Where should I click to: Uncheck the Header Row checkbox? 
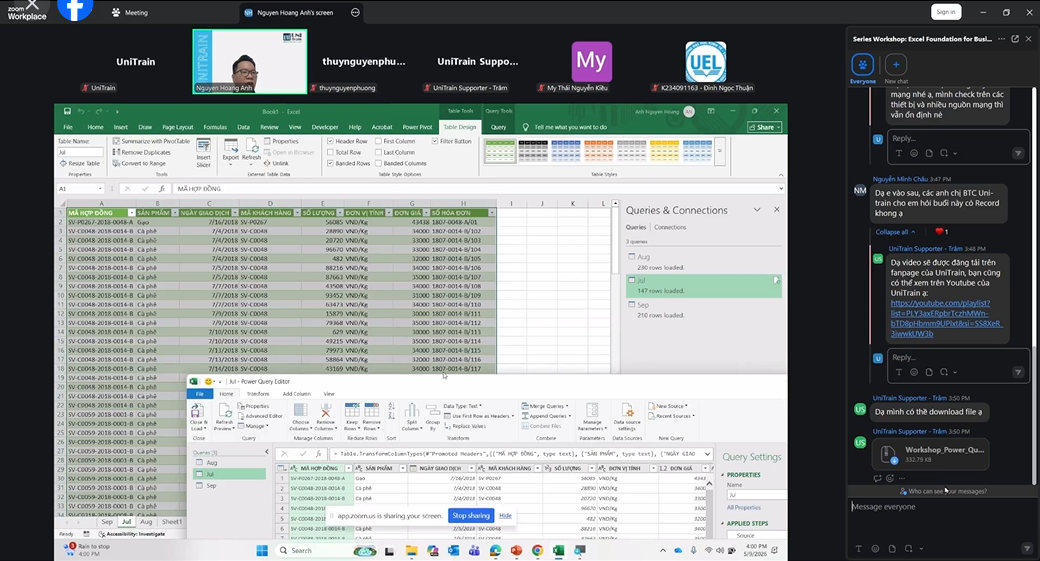click(x=330, y=141)
